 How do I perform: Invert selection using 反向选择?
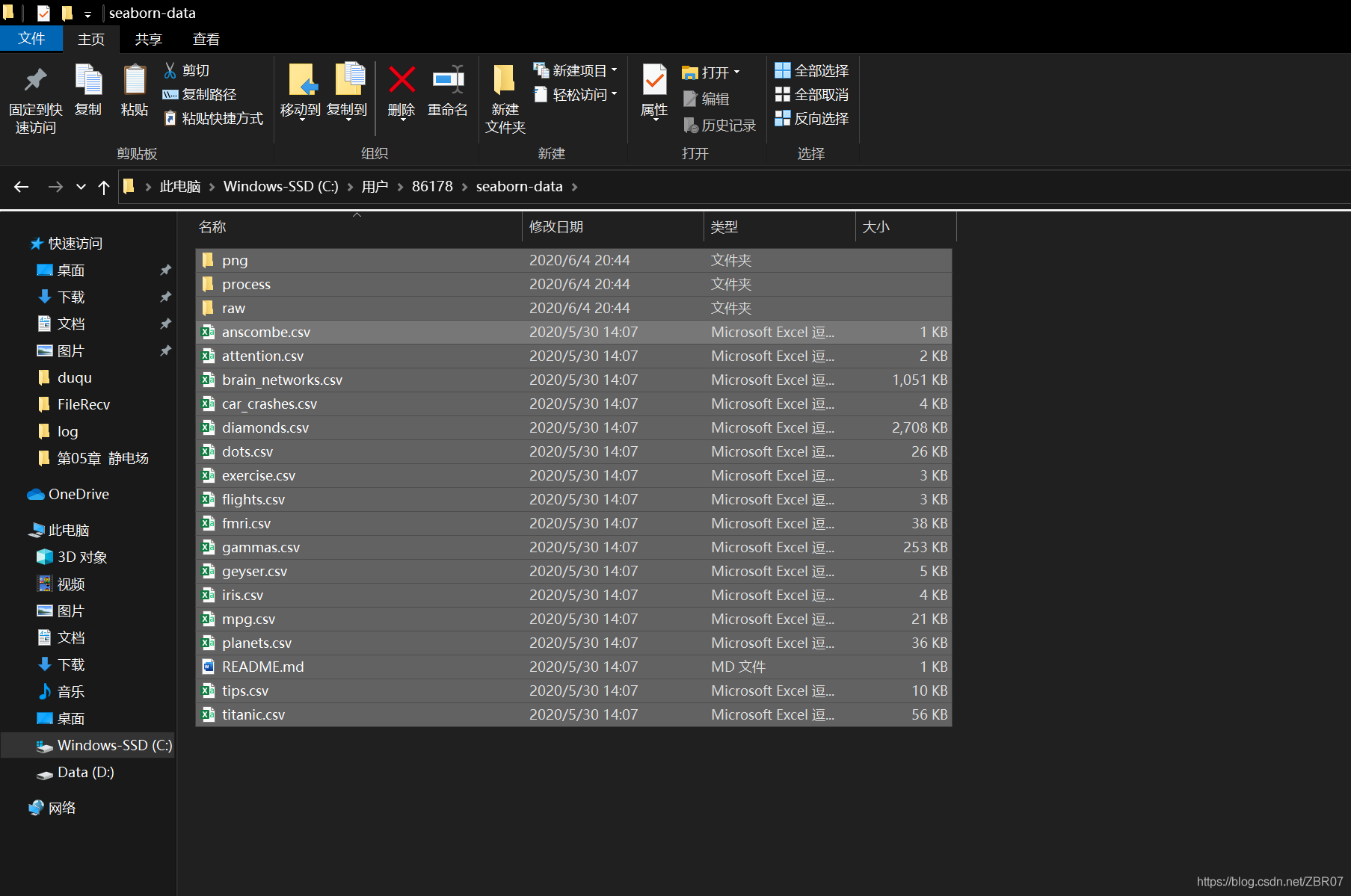(x=812, y=119)
